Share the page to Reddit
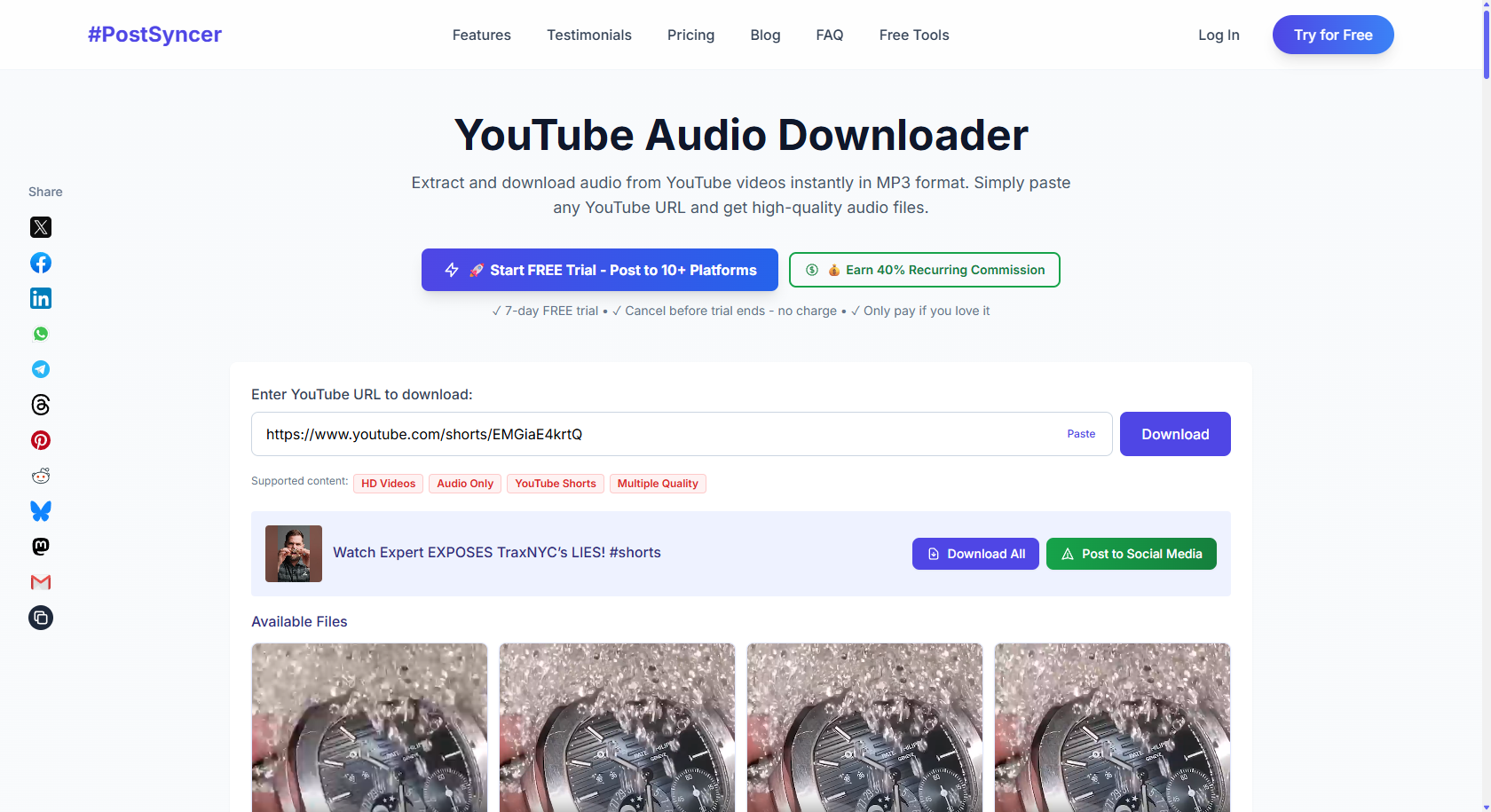Viewport: 1491px width, 812px height. pyautogui.click(x=40, y=476)
